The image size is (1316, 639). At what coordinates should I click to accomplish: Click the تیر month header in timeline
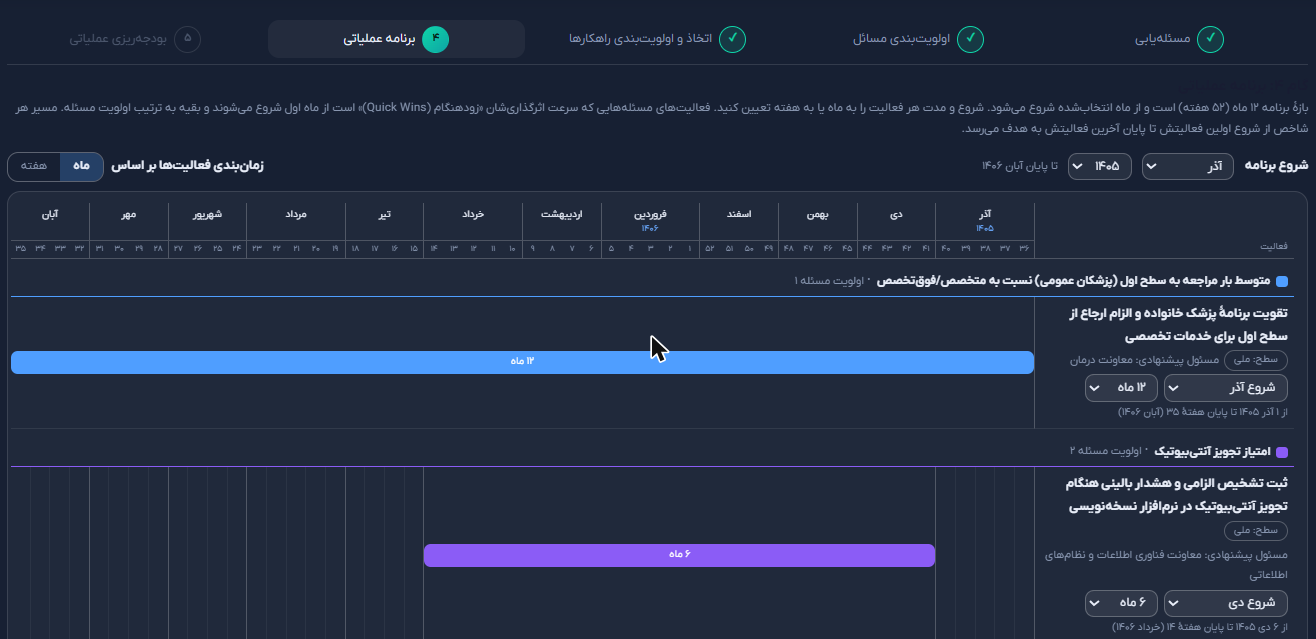384,214
